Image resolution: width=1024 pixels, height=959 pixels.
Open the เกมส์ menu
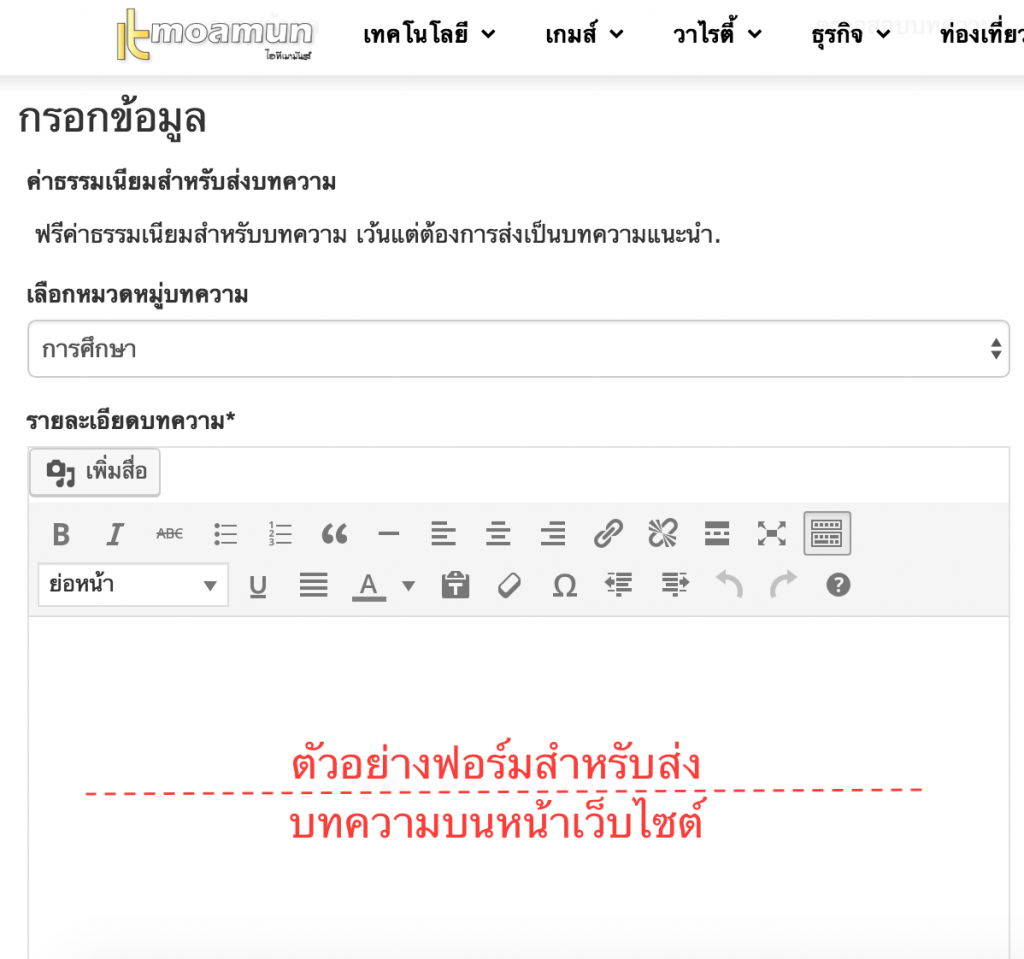click(584, 34)
